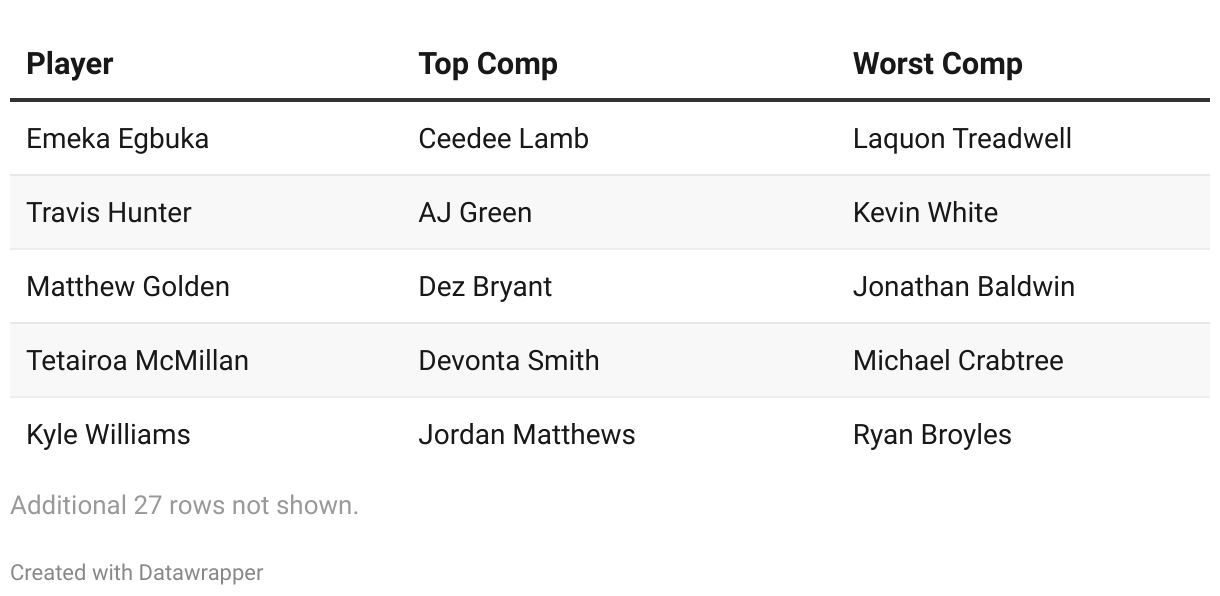Click the Additional 27 rows not shown text
Viewport: 1220px width, 596px height.
(x=185, y=505)
